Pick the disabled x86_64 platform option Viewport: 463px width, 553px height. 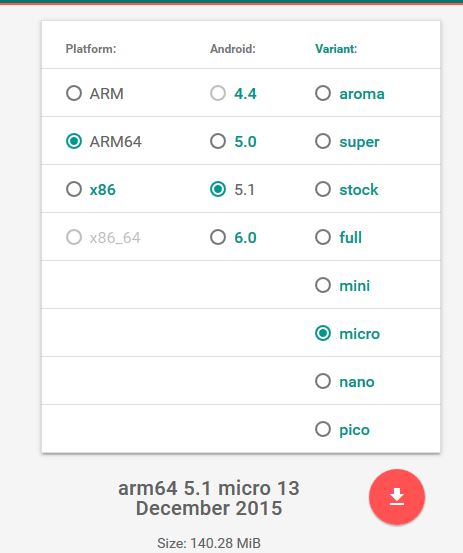[x=74, y=237]
